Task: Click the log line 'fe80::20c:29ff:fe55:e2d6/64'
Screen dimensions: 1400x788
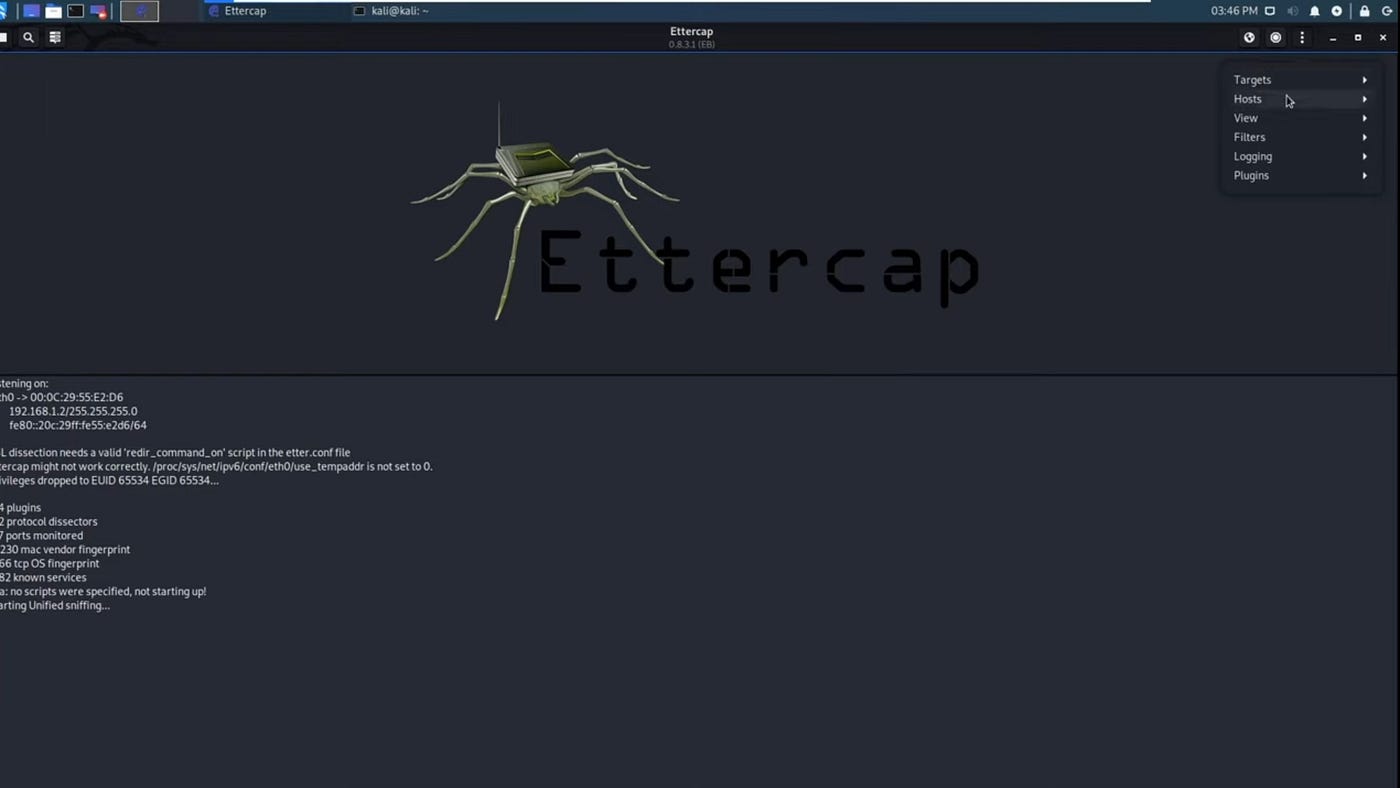Action: coord(78,425)
